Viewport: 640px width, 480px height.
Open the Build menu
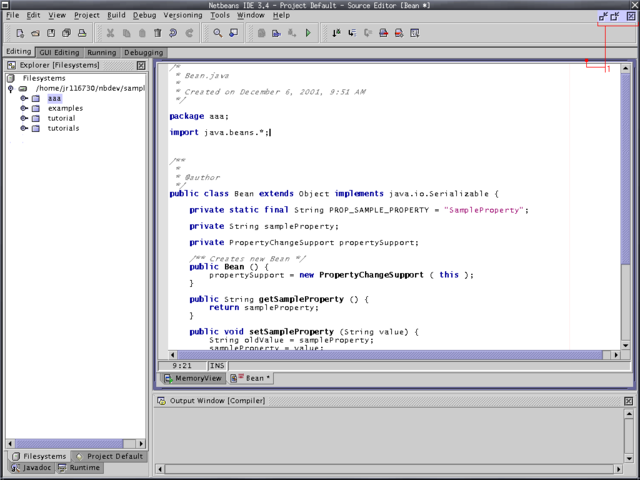[x=116, y=16]
